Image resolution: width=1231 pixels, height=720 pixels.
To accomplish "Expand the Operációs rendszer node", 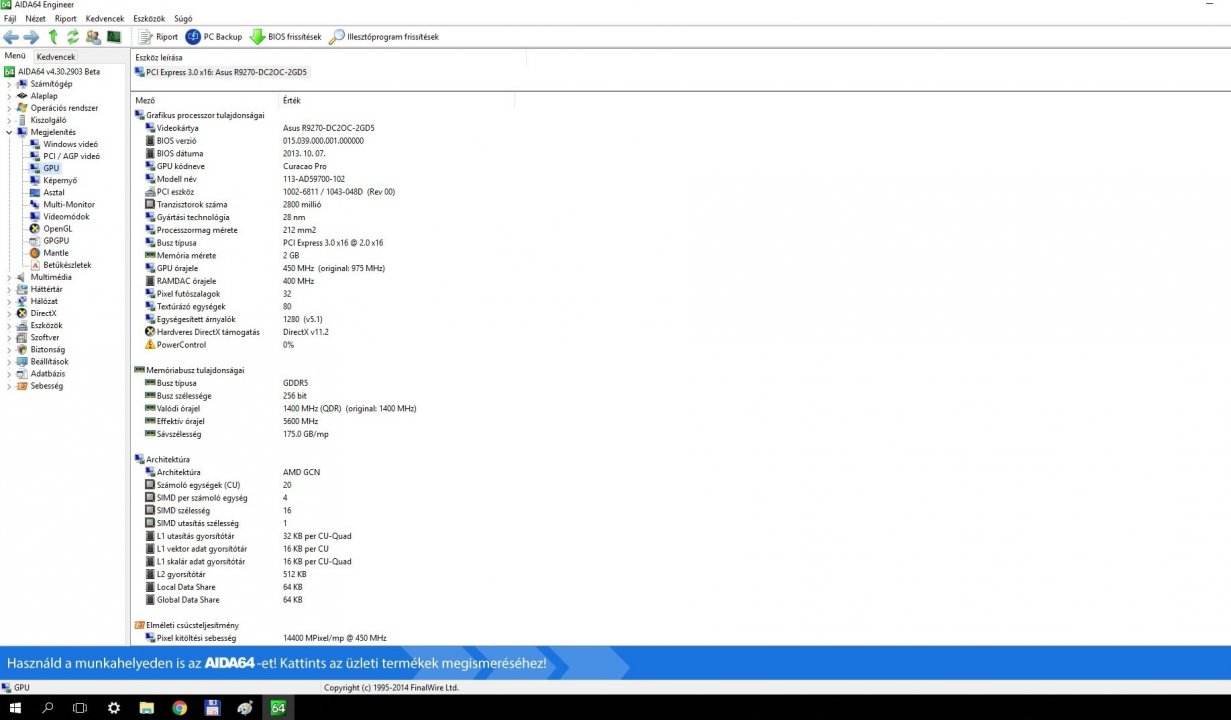I will click(x=9, y=108).
